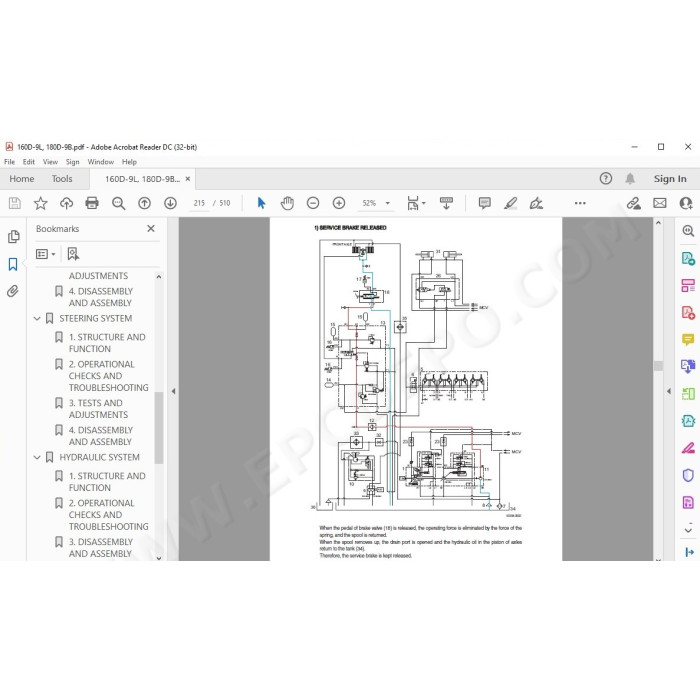This screenshot has width=700, height=700.
Task: Open the Edit menu
Action: [29, 162]
